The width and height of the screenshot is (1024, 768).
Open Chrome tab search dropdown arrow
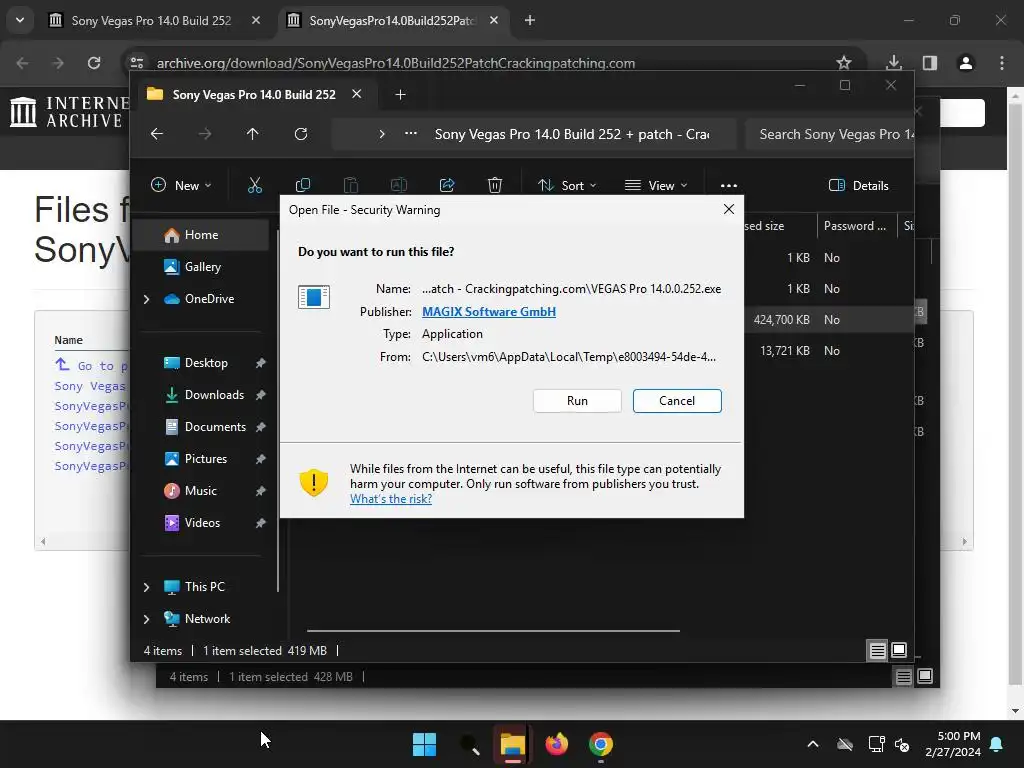pos(20,20)
